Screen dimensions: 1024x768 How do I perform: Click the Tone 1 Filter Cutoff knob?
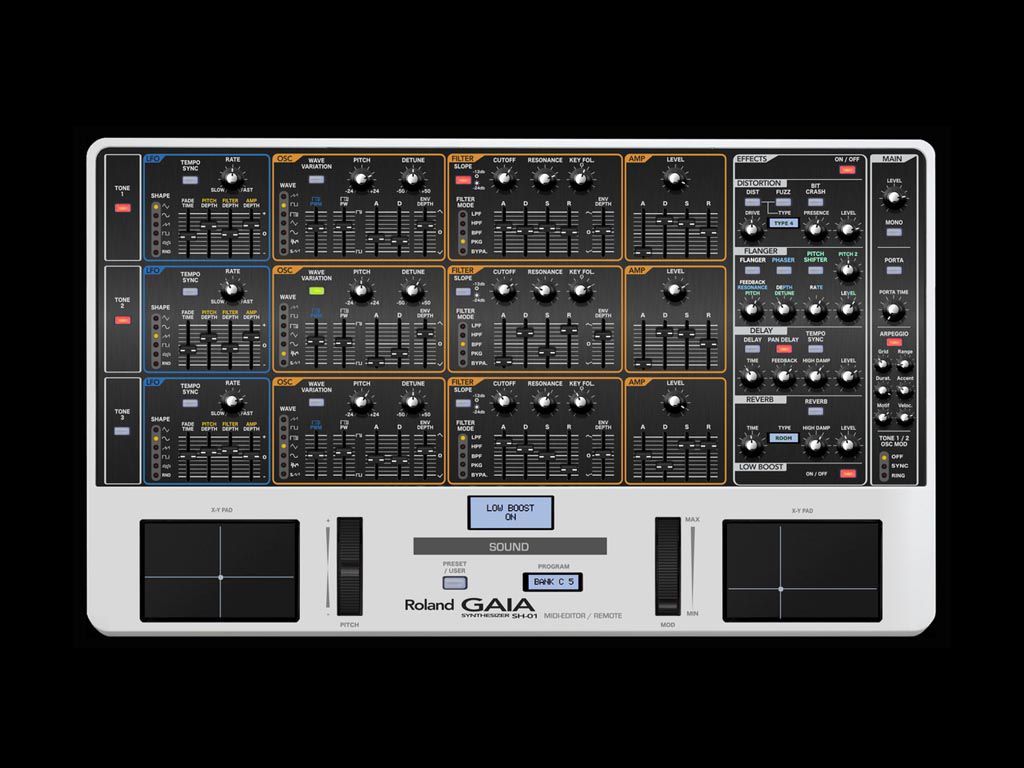coord(504,178)
